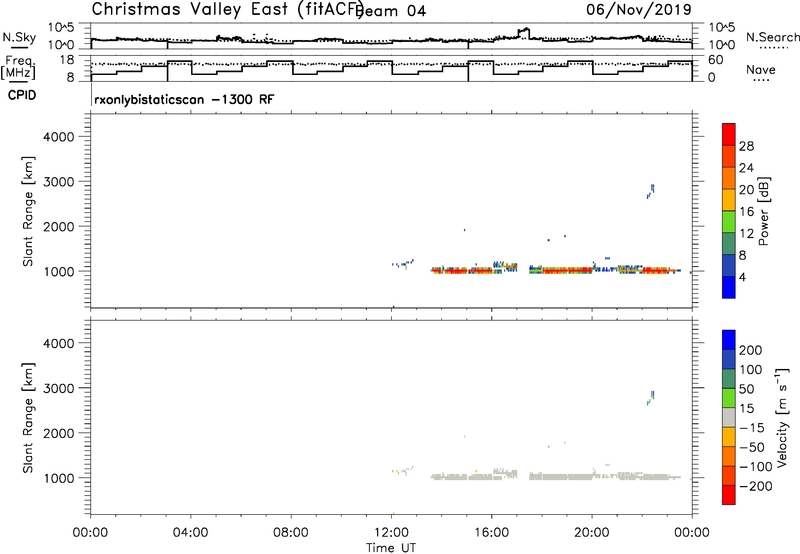
Task: Click the blue bottom of Power colorbar
Action: pyautogui.click(x=729, y=287)
